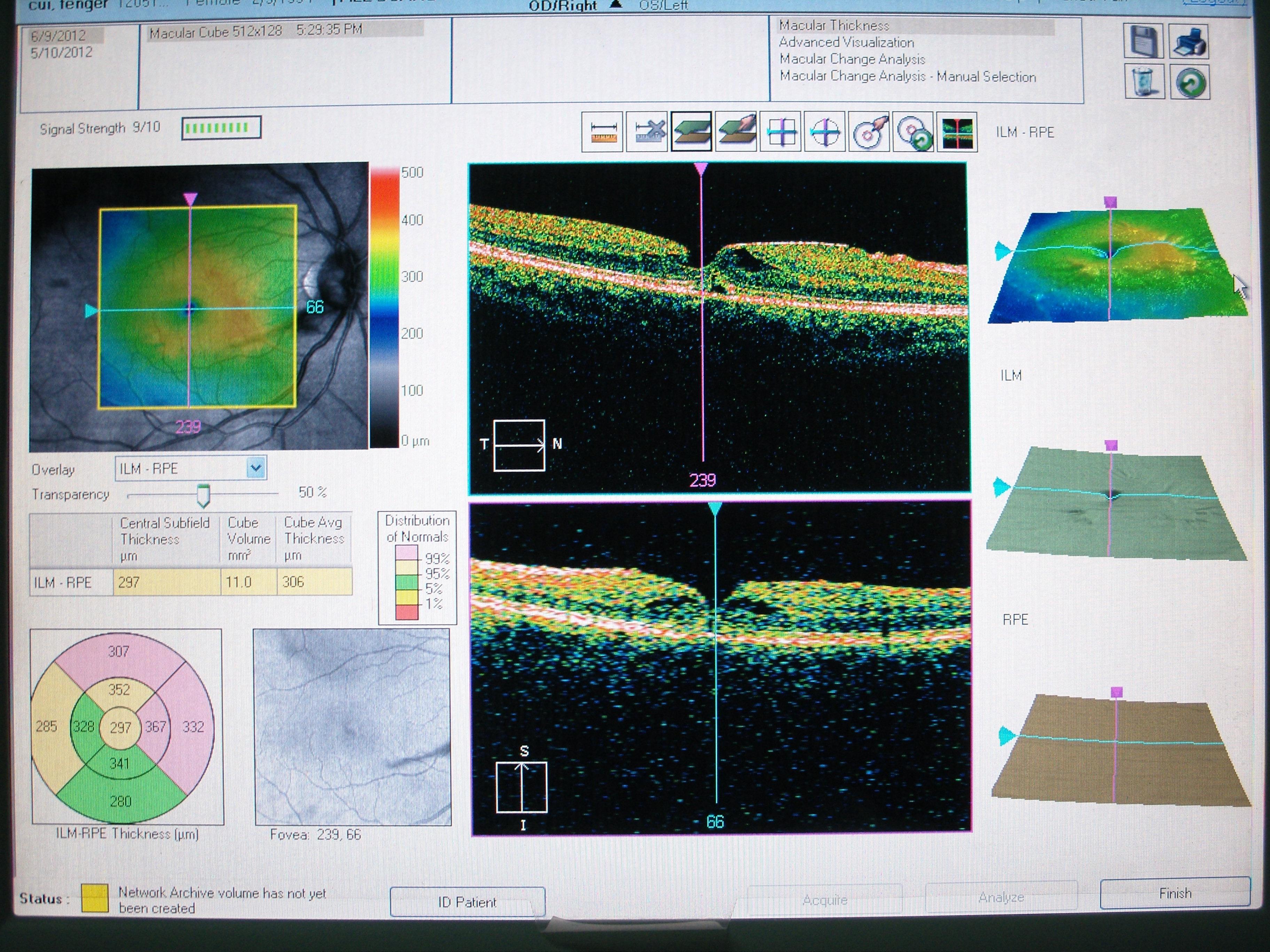This screenshot has width=1270, height=952.
Task: Toggle the ILM-RPE layer display icon
Action: (x=691, y=132)
